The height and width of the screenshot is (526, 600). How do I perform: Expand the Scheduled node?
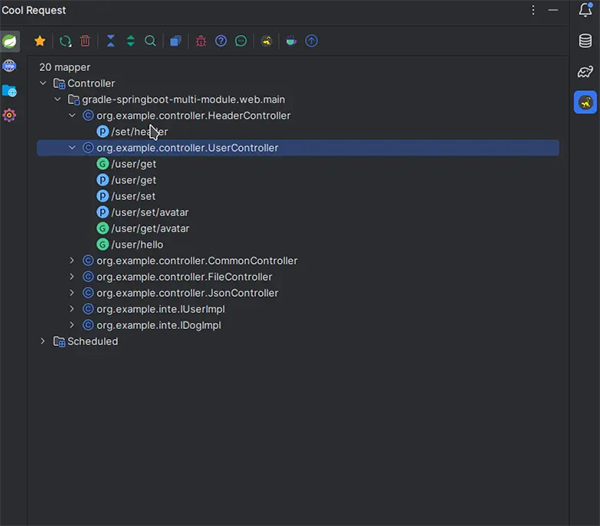pos(43,341)
